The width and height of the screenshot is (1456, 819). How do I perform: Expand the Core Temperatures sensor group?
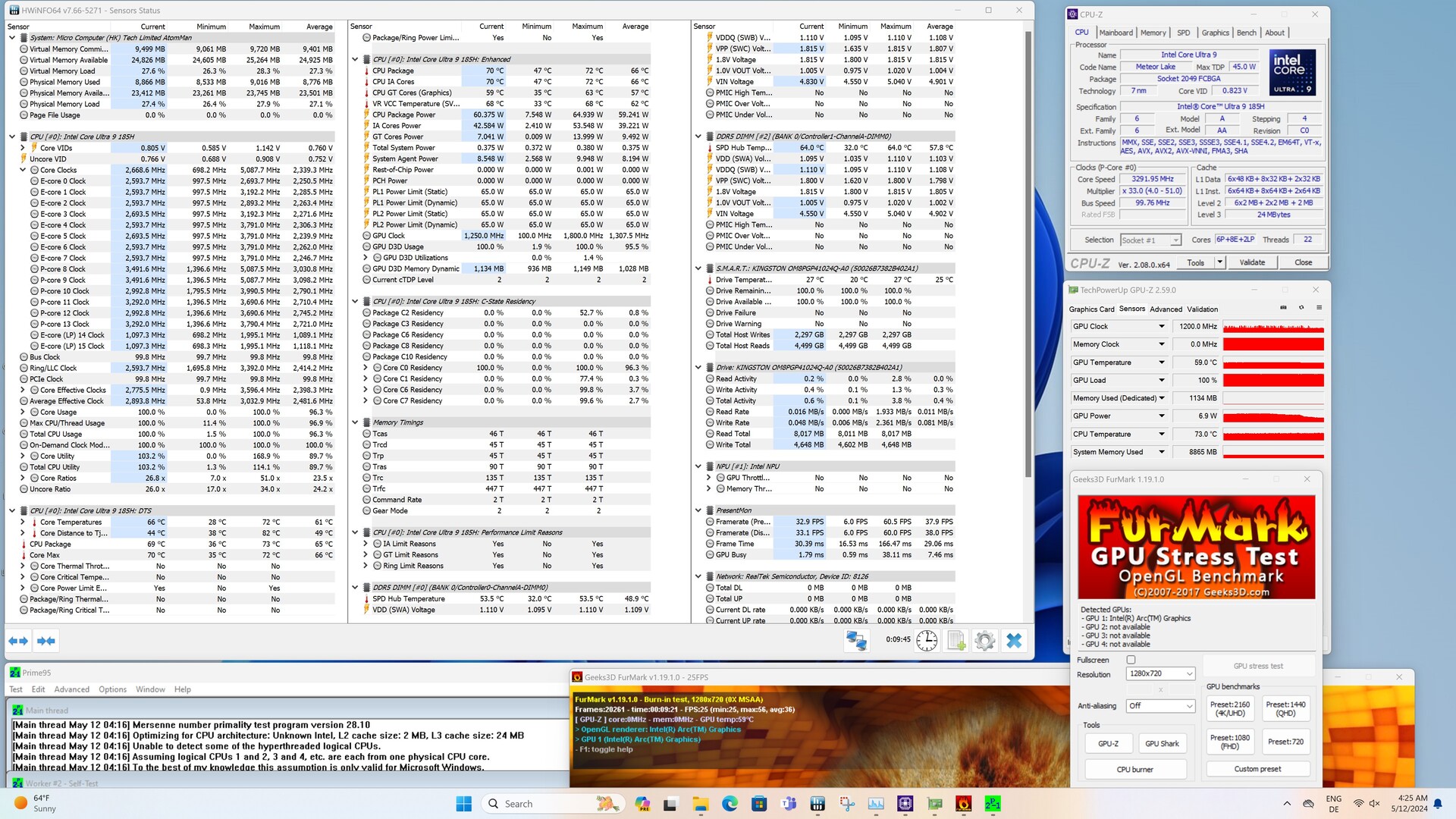[24, 522]
